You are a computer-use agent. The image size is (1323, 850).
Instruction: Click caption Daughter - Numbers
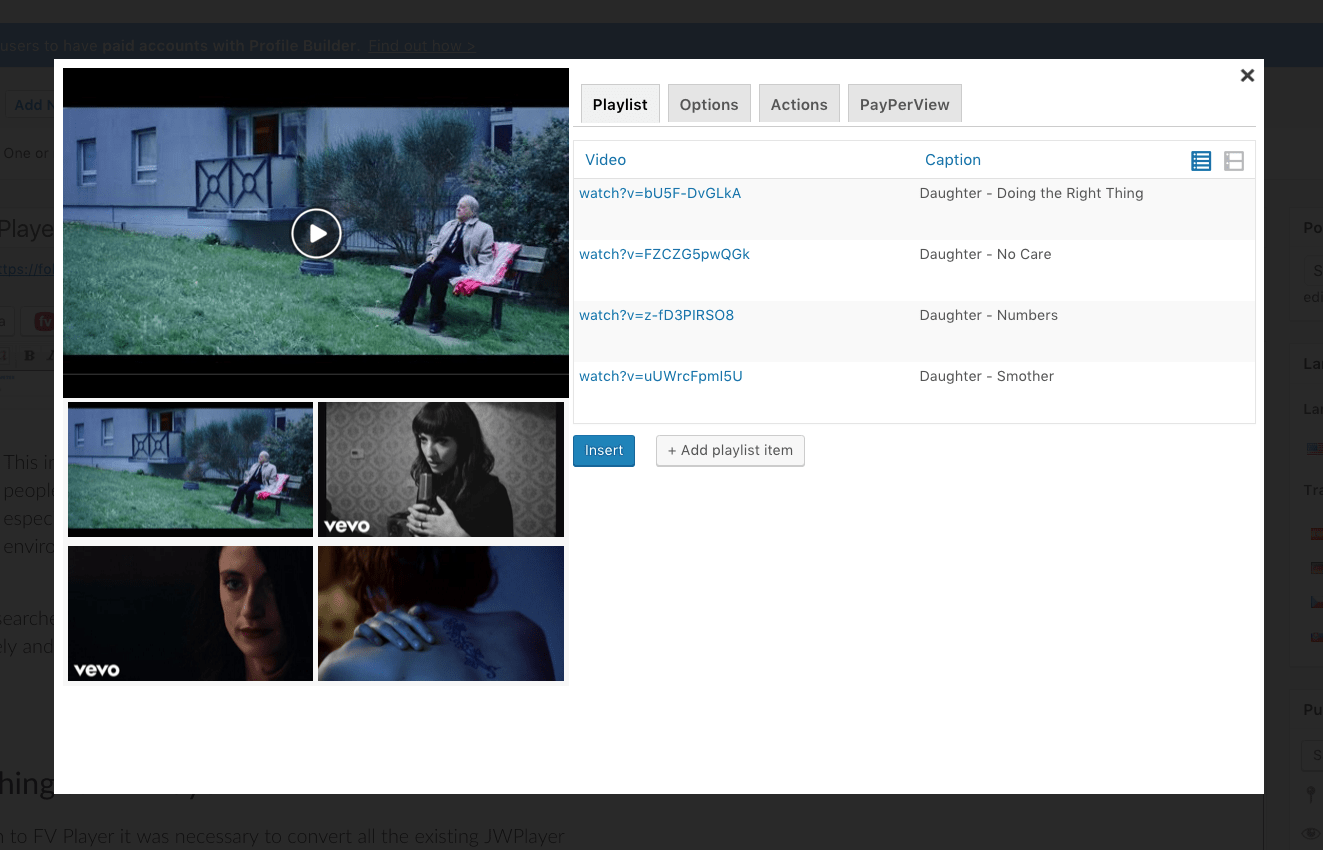click(x=988, y=315)
